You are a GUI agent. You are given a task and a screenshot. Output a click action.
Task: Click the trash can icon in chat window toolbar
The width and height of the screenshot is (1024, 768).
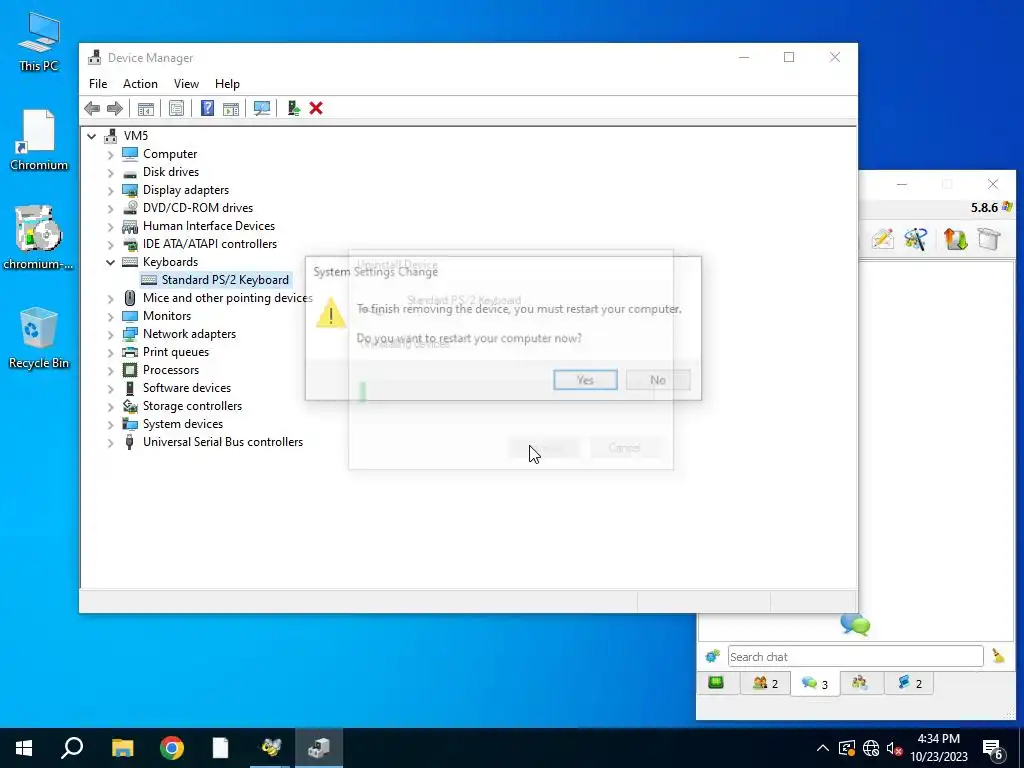(x=989, y=239)
